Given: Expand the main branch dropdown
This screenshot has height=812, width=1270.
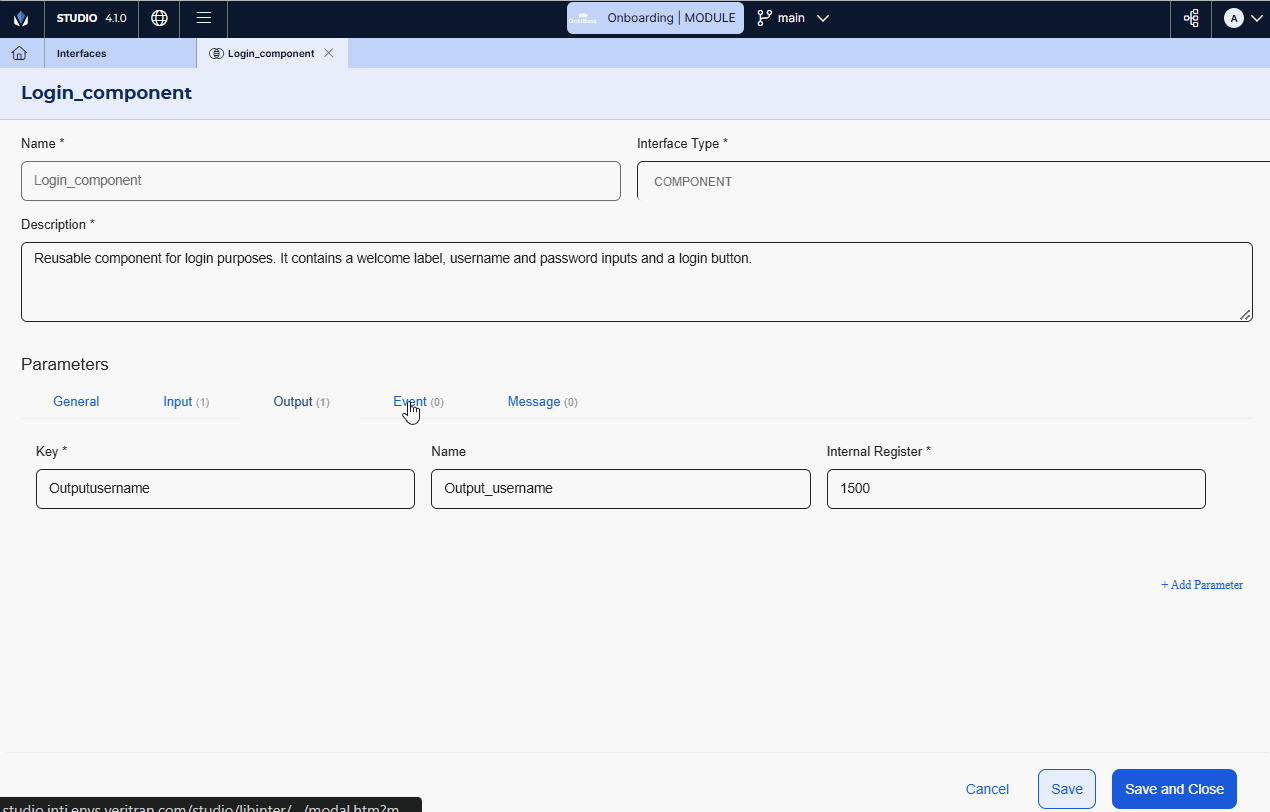Looking at the screenshot, I should (x=823, y=18).
